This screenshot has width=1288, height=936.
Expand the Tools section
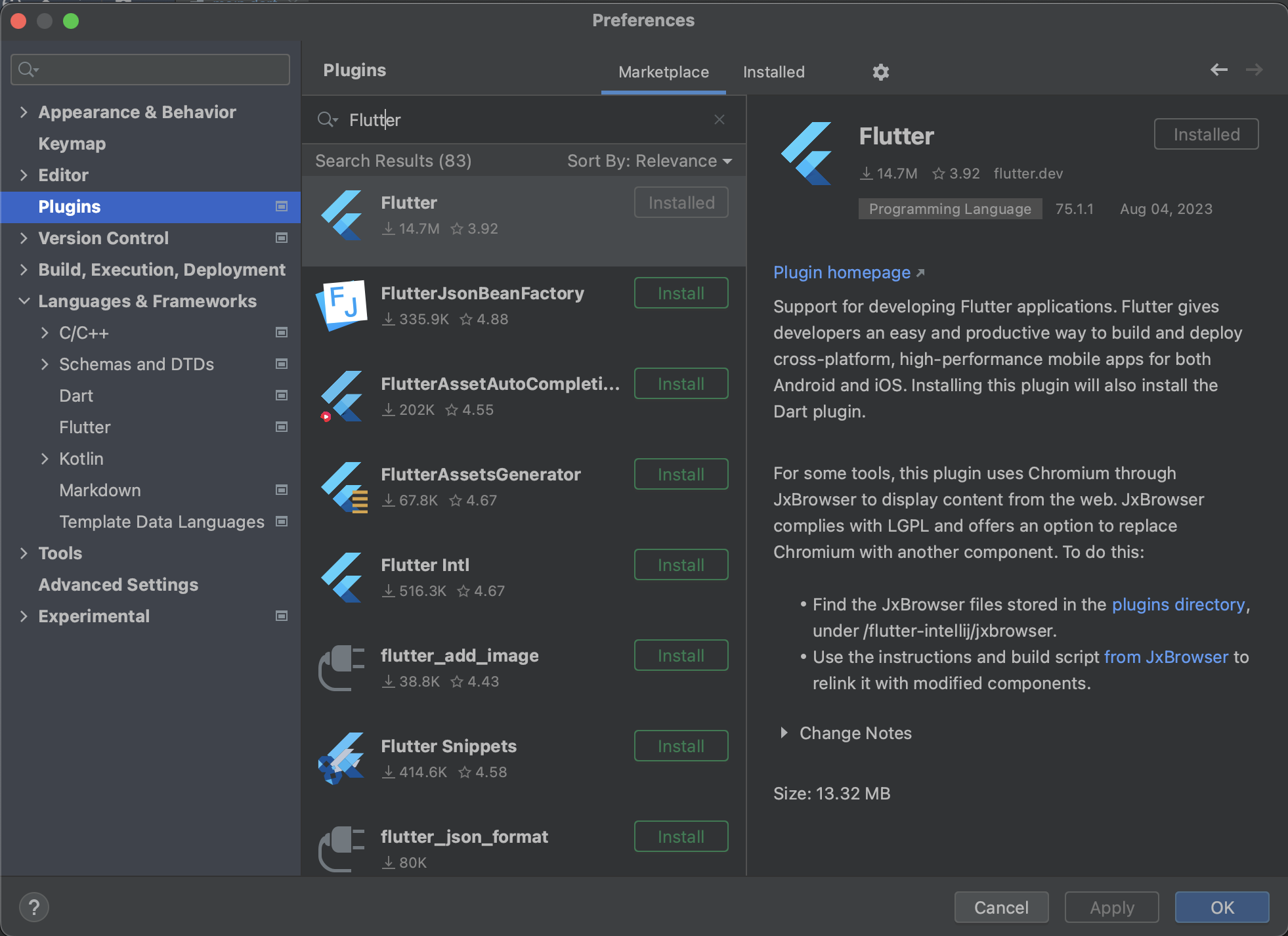pos(24,553)
